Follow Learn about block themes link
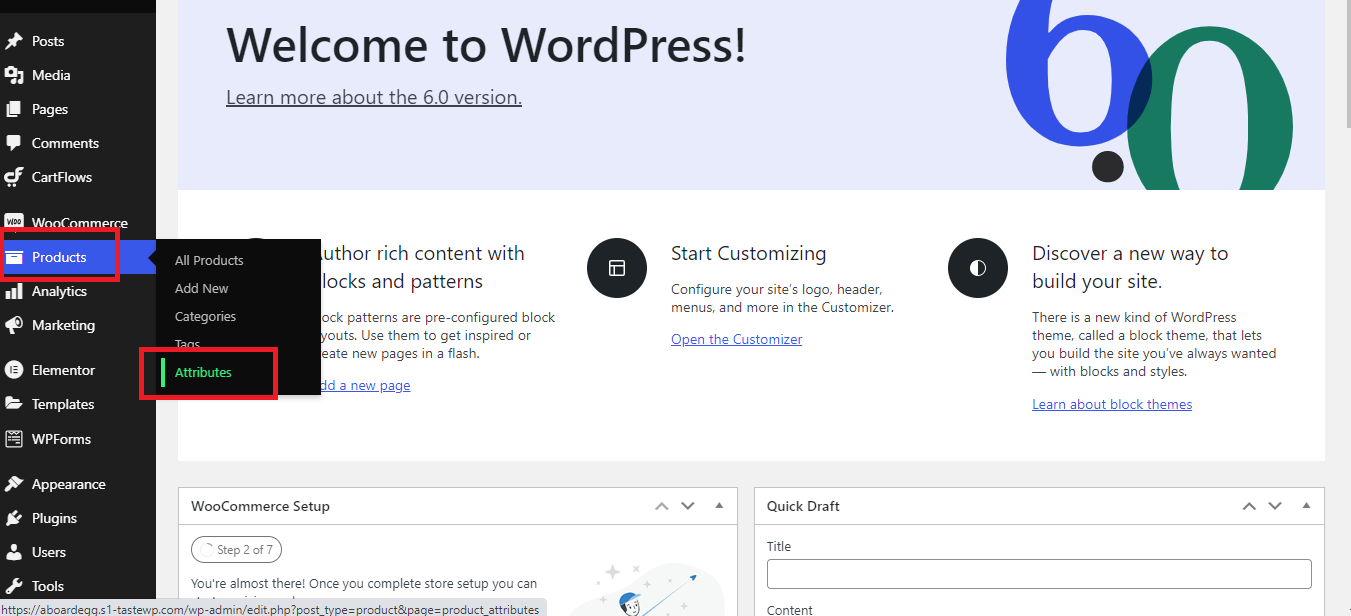 1112,404
